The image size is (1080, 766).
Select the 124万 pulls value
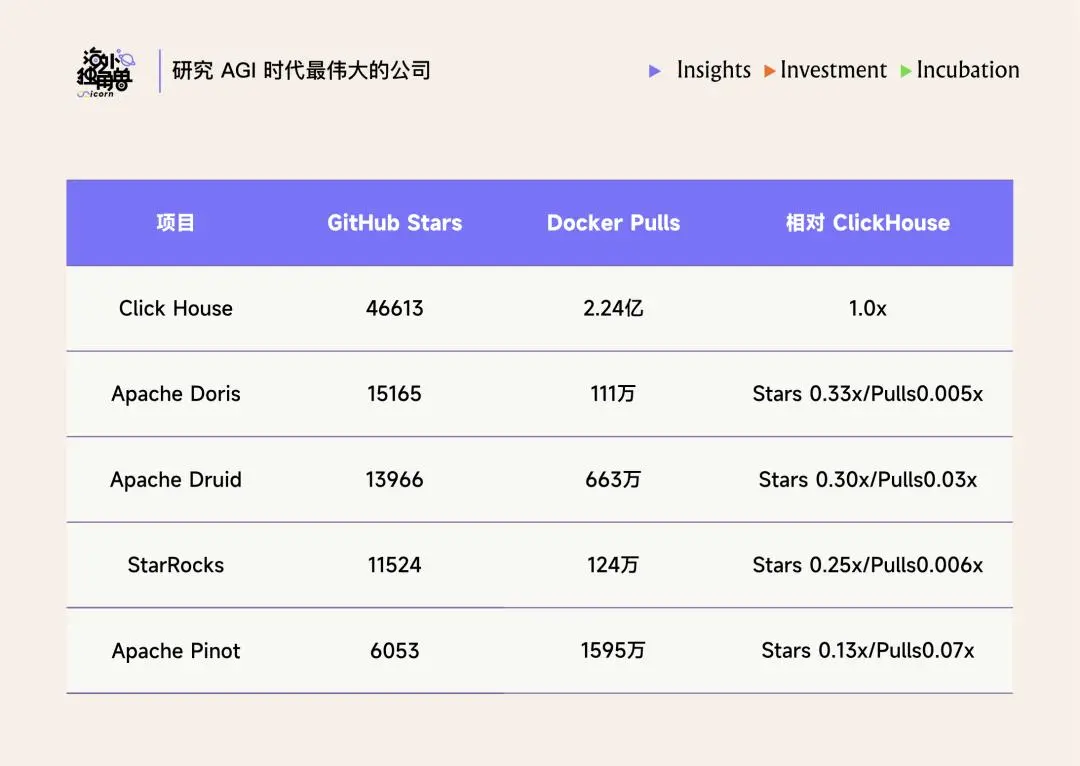pyautogui.click(x=613, y=565)
